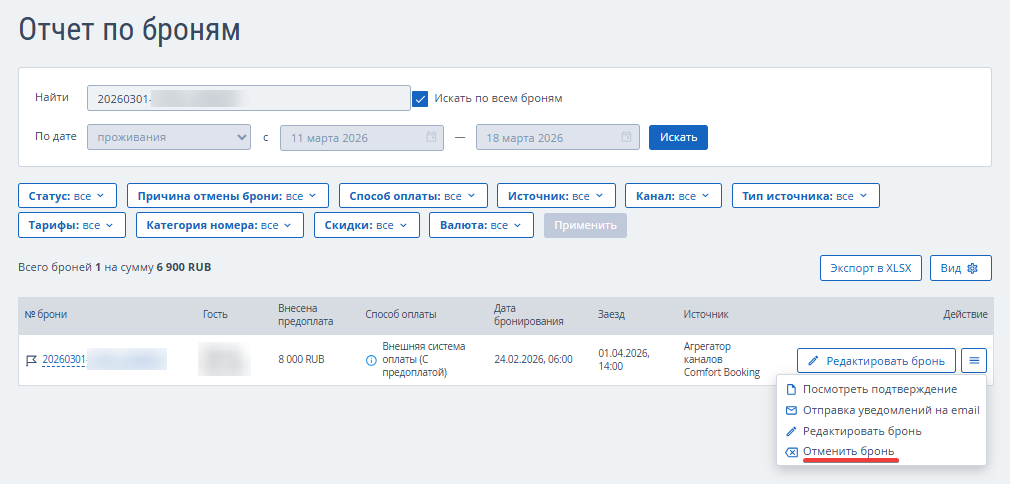Click the flag icon beside booking number
Viewport: 1010px width, 484px height.
click(x=30, y=360)
